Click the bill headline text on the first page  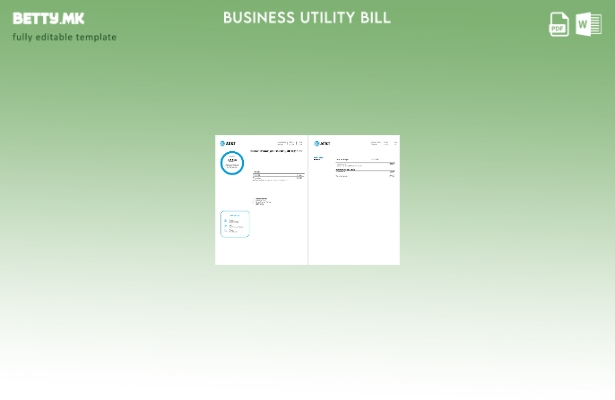(275, 151)
